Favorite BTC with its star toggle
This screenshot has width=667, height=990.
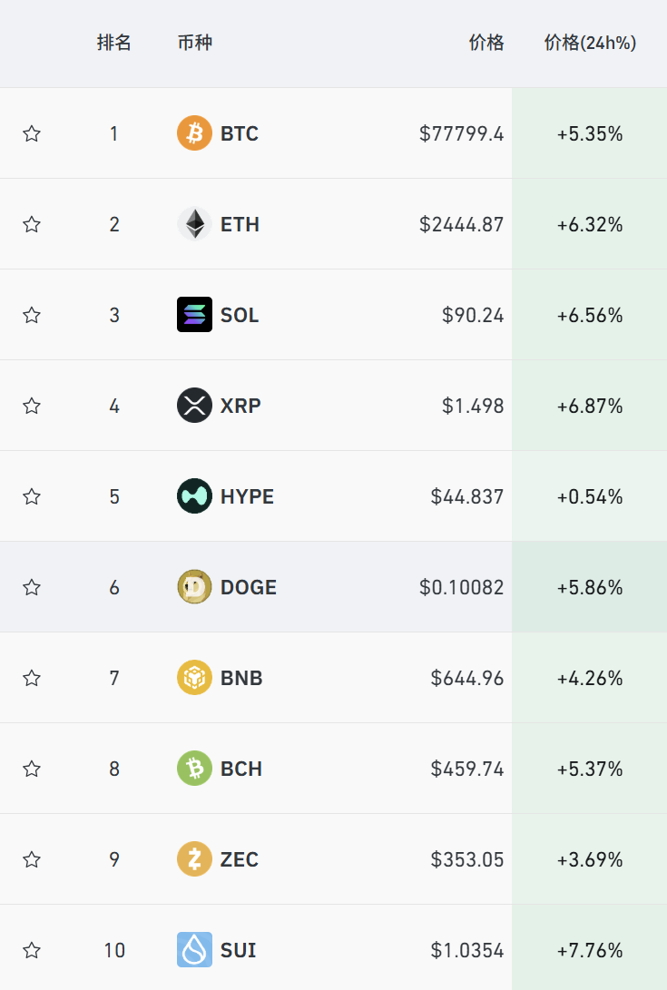[x=32, y=134]
